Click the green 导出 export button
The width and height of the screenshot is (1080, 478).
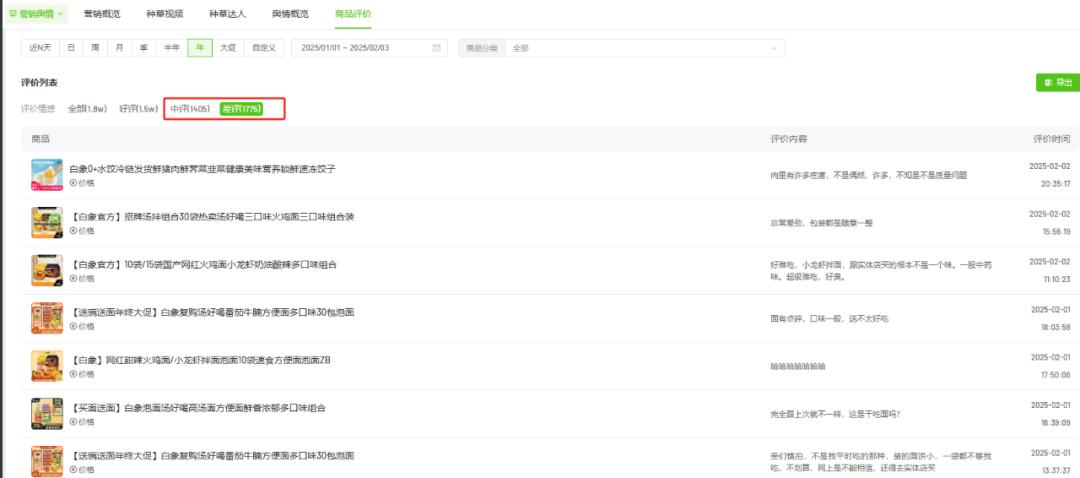[x=1057, y=83]
